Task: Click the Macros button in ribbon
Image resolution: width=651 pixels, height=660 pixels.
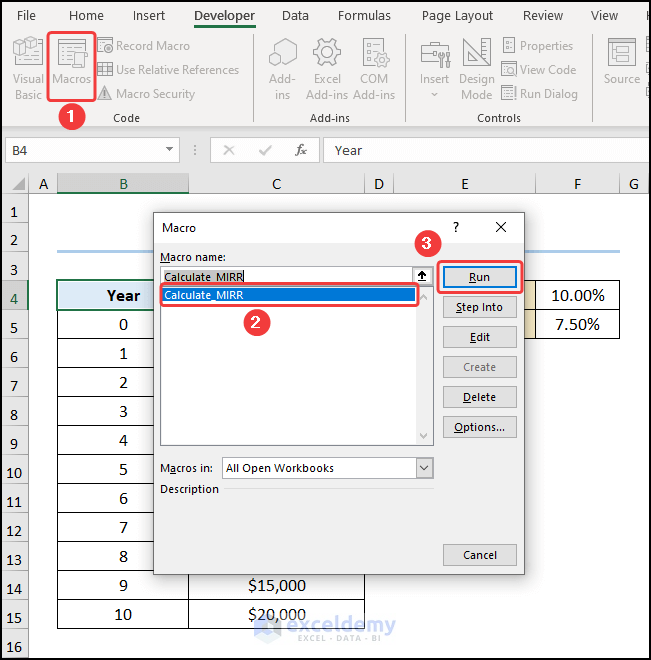Action: [x=72, y=67]
